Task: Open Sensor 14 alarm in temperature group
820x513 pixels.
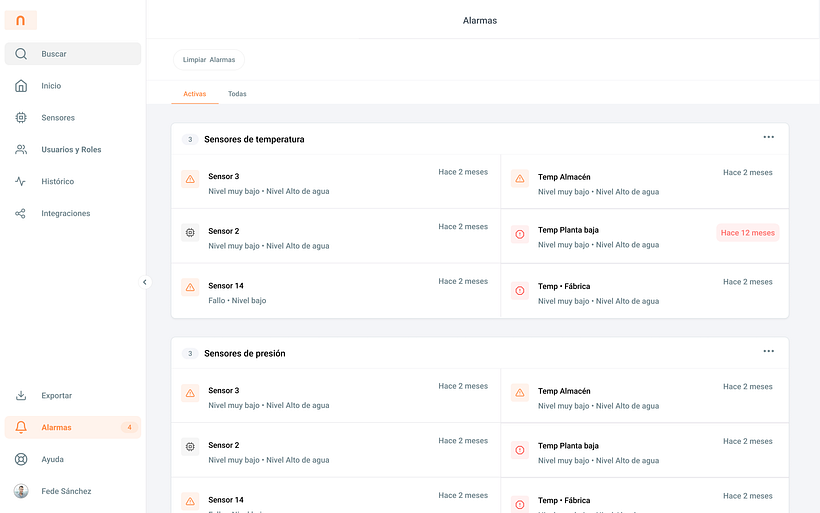Action: coord(226,286)
